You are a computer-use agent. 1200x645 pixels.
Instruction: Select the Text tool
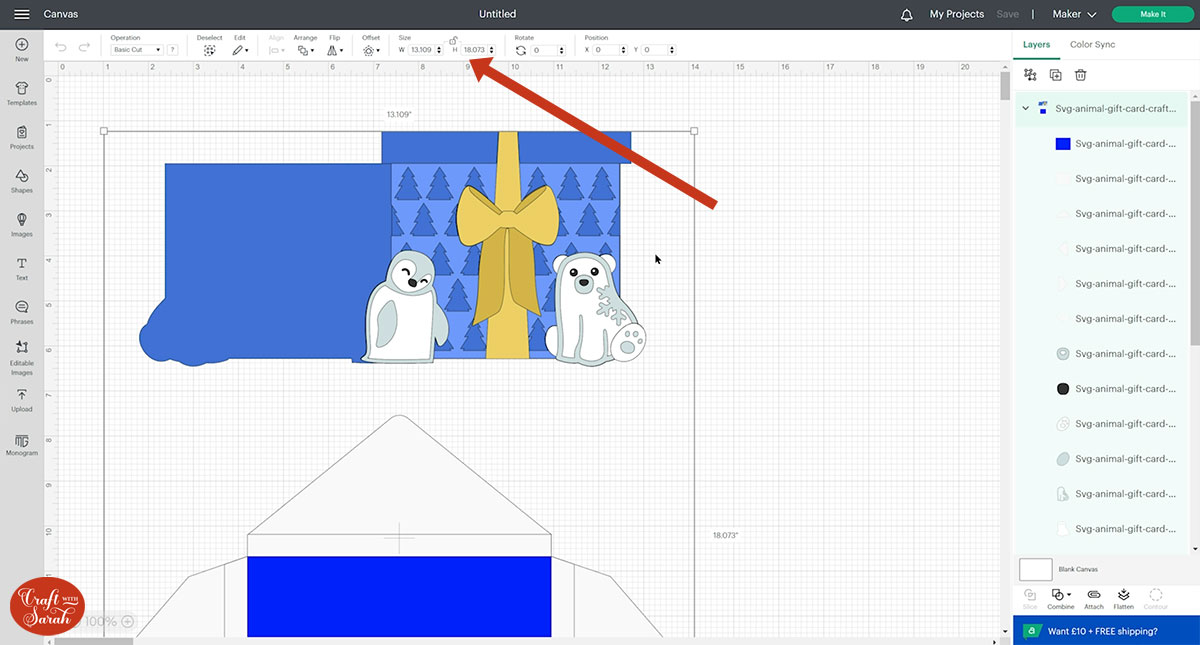coord(21,267)
